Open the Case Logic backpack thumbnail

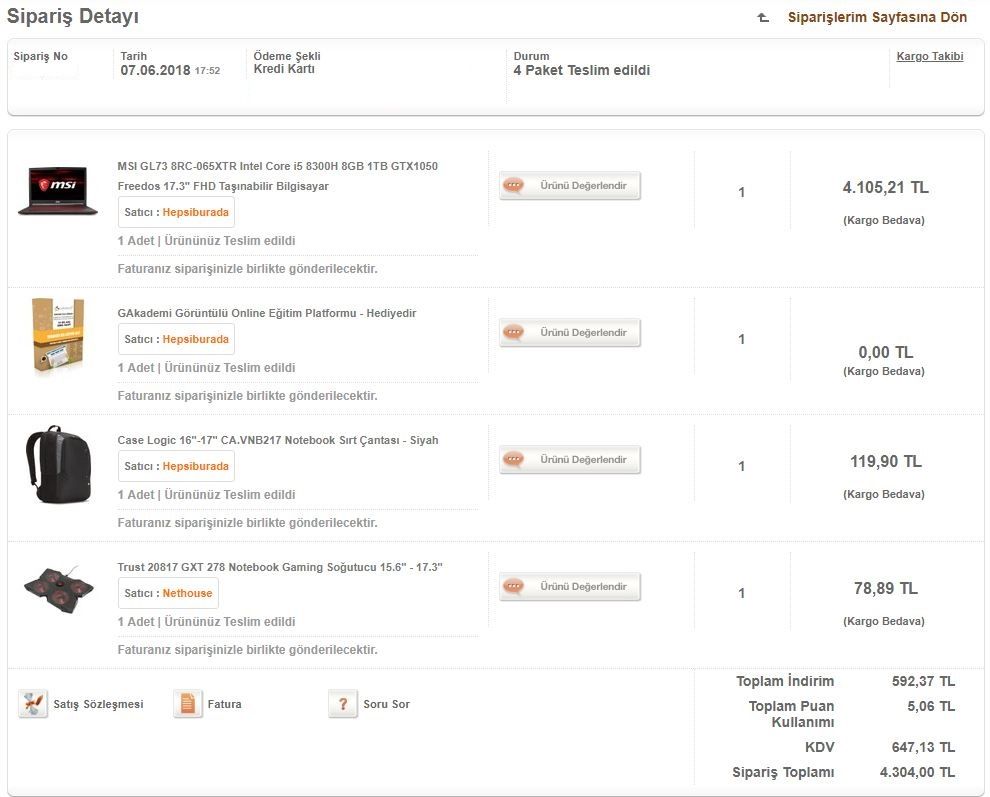[57, 464]
